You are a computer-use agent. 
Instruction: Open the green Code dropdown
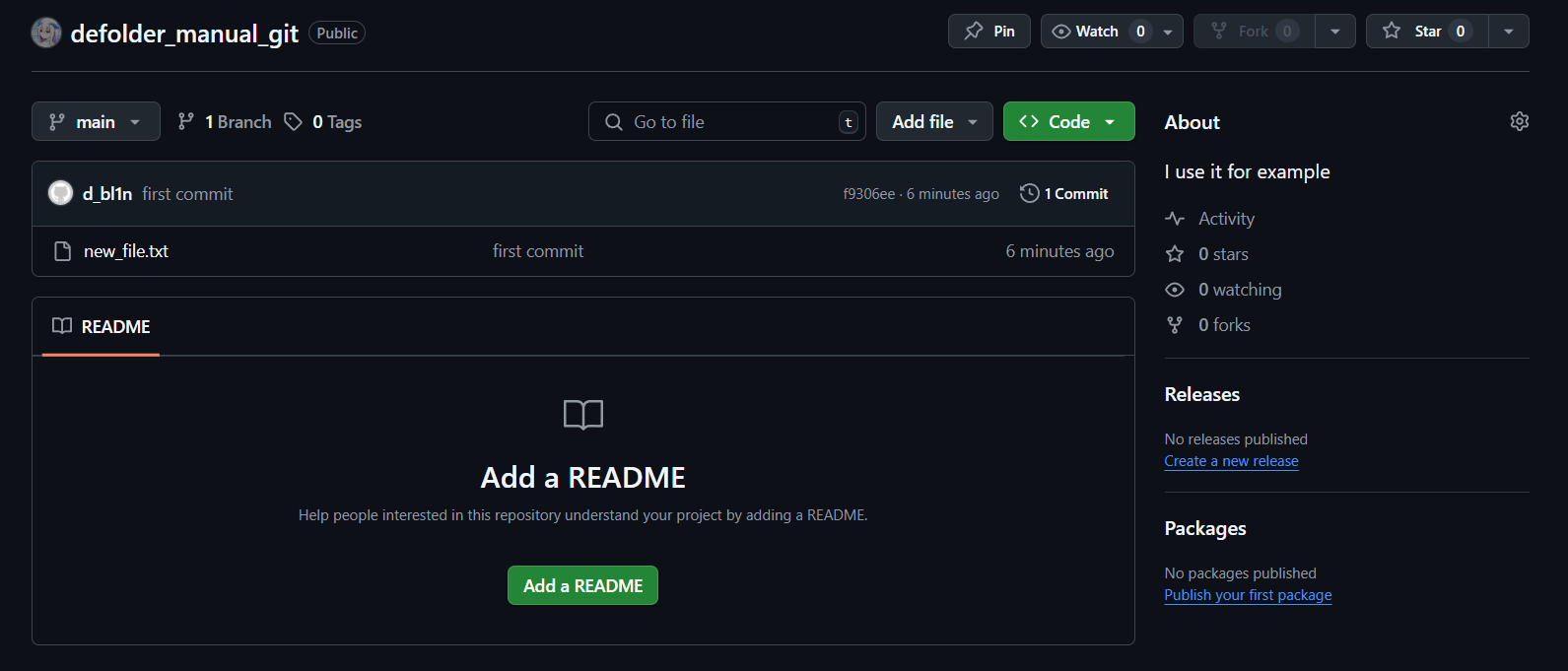1068,121
